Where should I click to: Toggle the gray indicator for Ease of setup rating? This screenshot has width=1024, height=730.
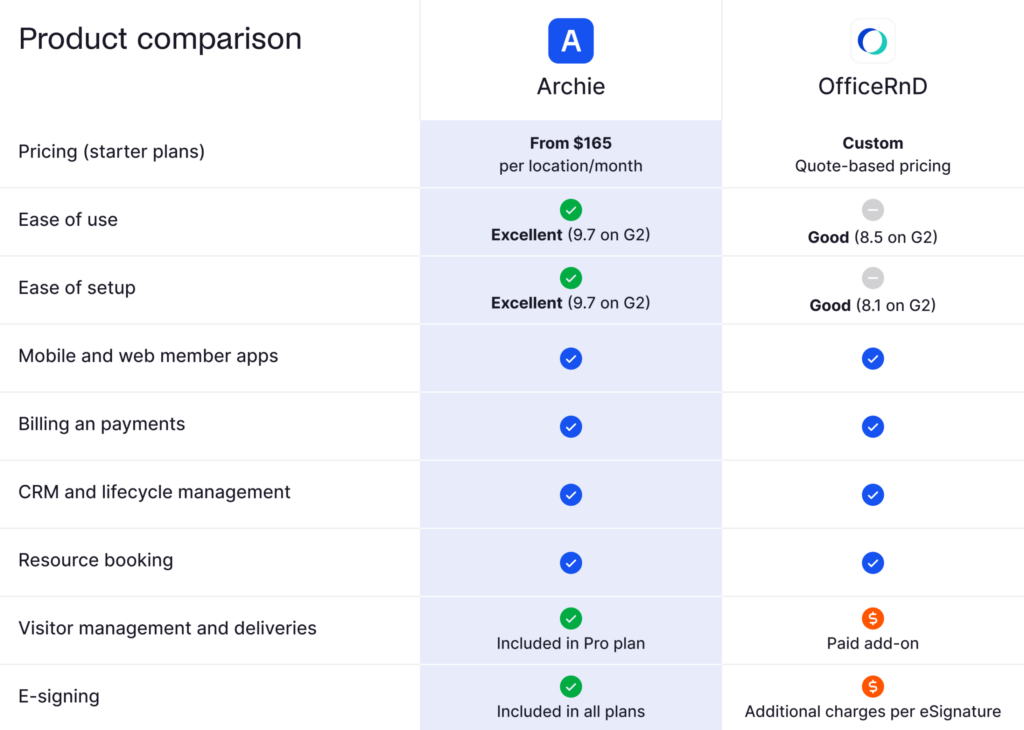pyautogui.click(x=872, y=278)
